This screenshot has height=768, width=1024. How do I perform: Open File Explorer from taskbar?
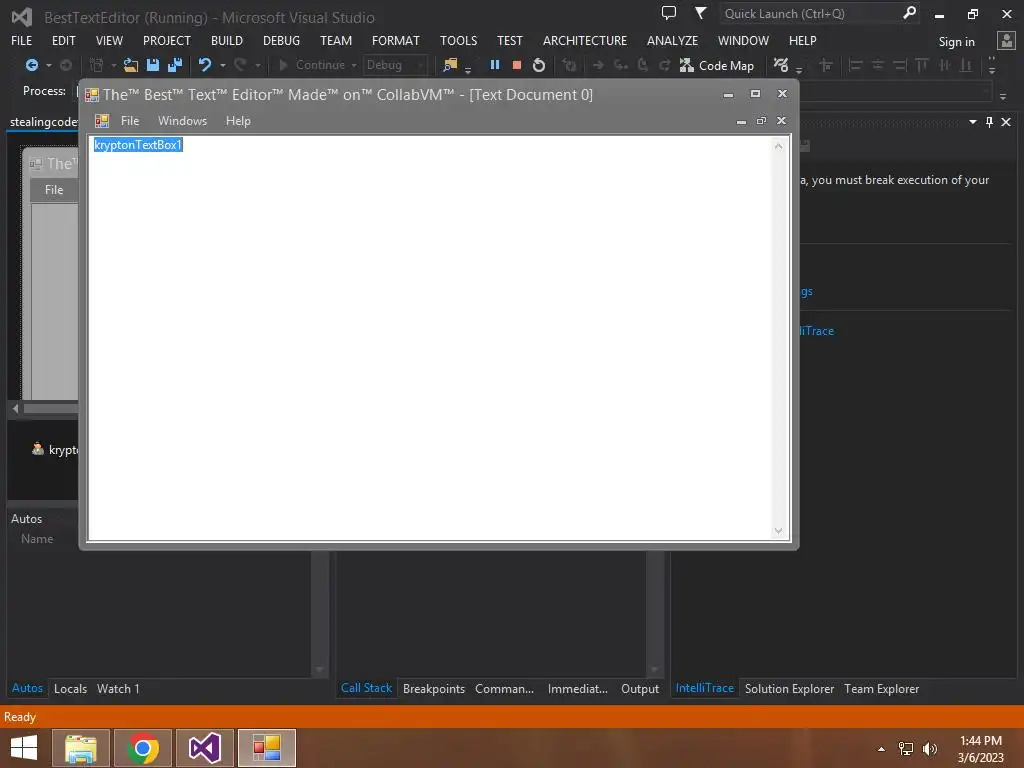pos(81,748)
